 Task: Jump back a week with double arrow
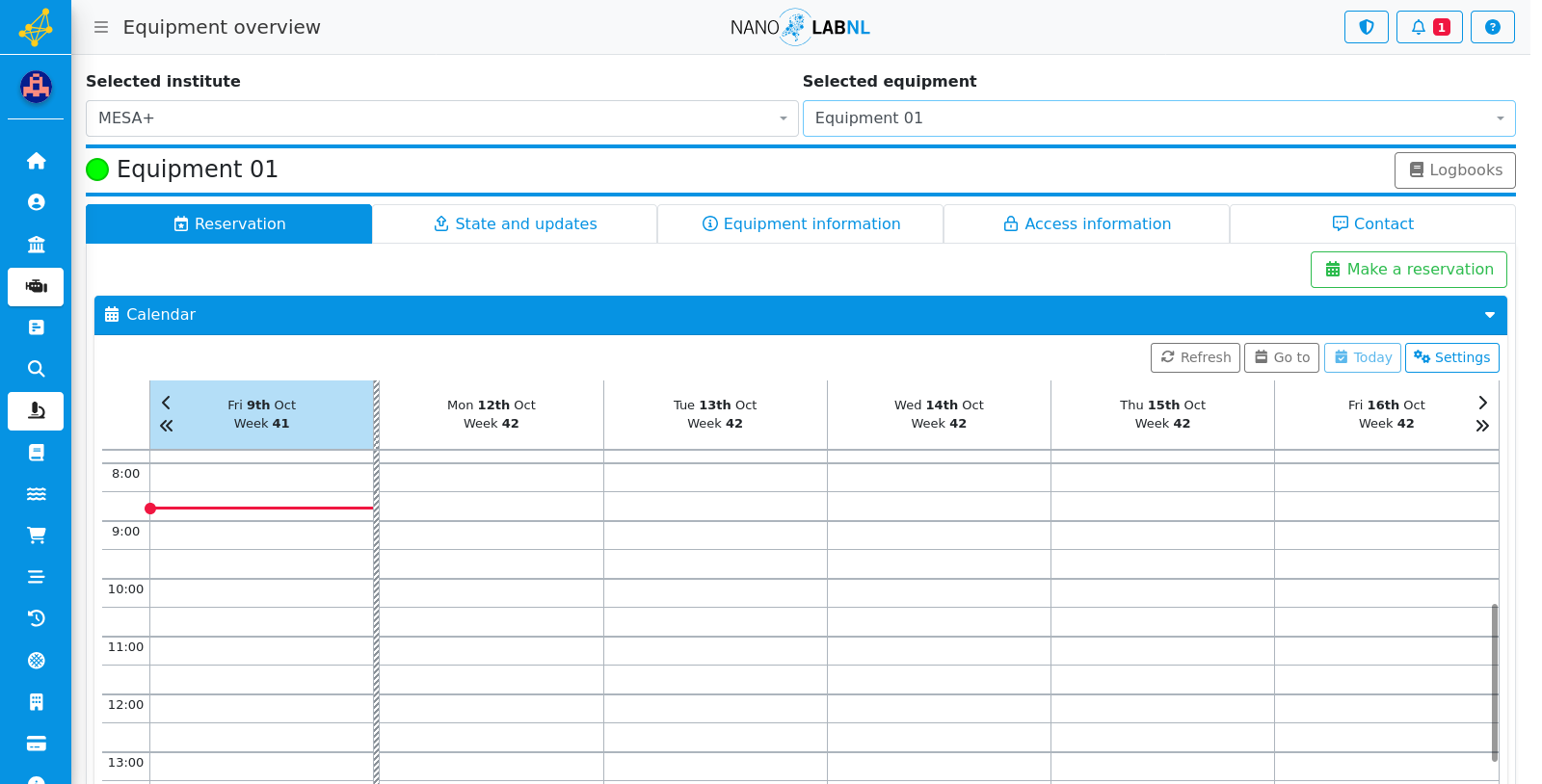tap(166, 426)
